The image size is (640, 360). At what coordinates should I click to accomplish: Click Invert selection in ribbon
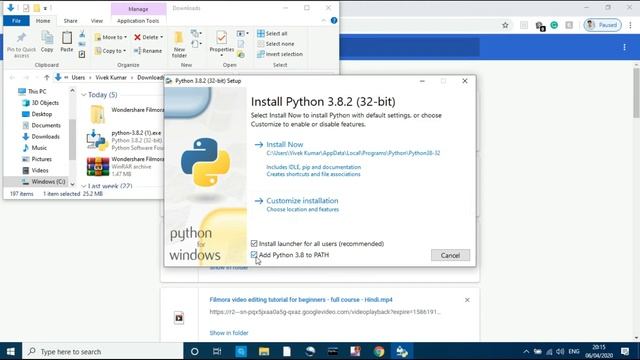(x=280, y=54)
